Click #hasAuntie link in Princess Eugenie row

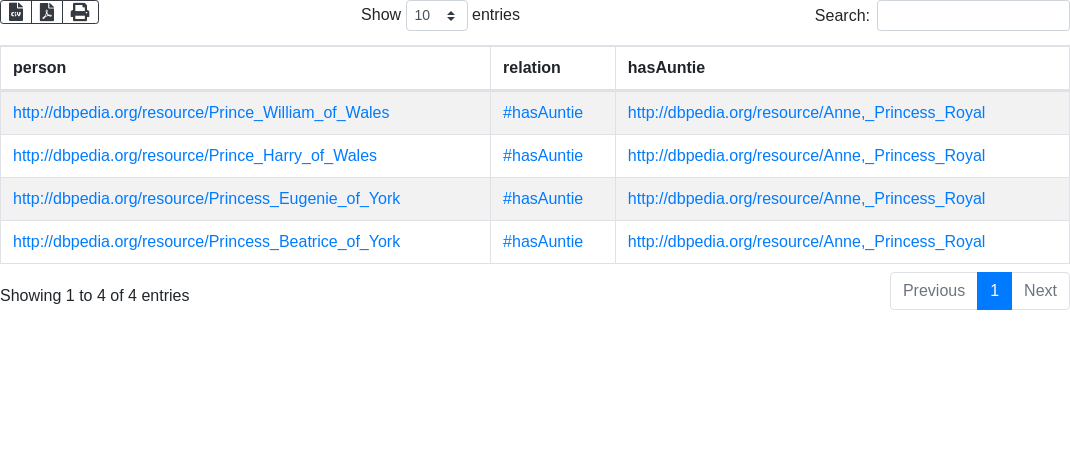543,199
